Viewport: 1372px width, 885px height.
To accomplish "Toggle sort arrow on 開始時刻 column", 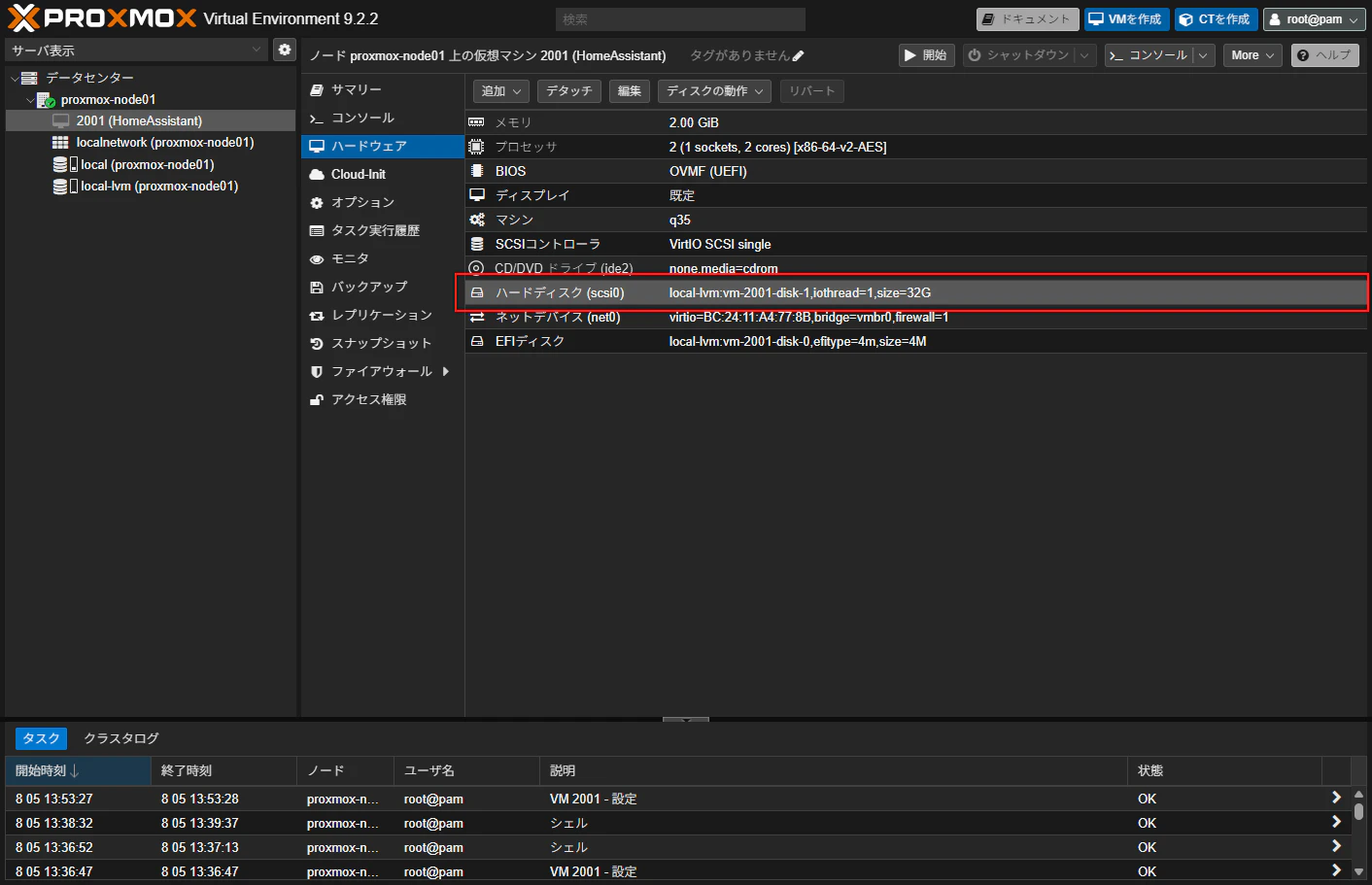I will pyautogui.click(x=75, y=770).
